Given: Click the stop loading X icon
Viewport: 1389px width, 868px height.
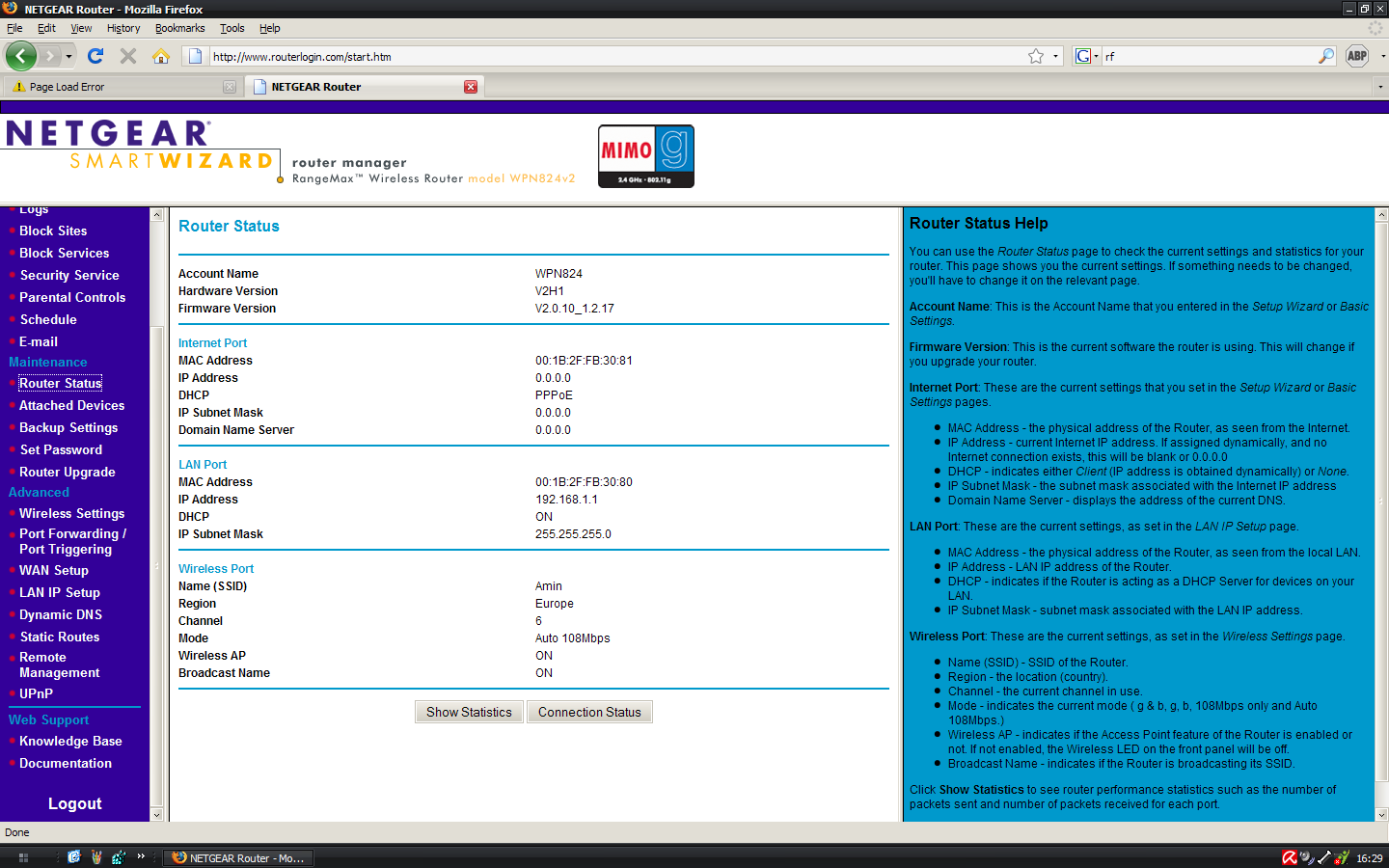Looking at the screenshot, I should 128,56.
